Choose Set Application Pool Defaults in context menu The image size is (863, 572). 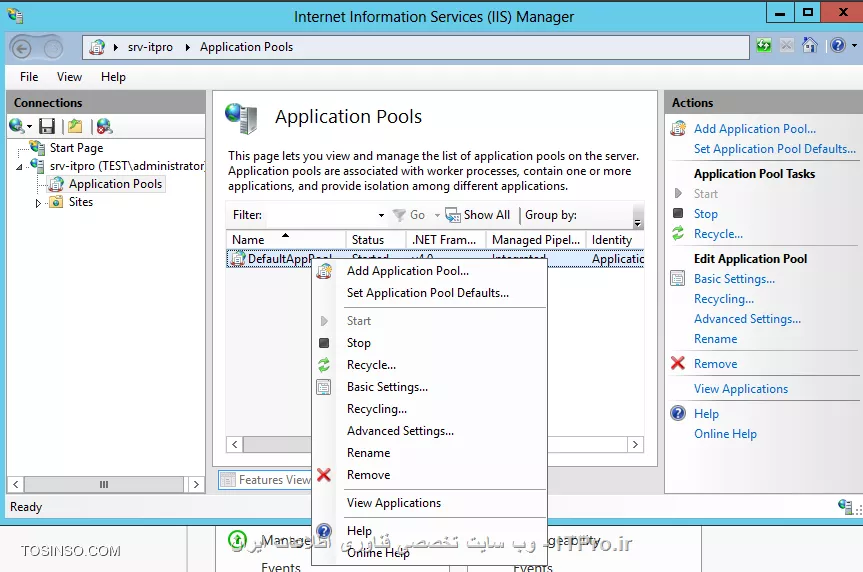[x=429, y=293]
